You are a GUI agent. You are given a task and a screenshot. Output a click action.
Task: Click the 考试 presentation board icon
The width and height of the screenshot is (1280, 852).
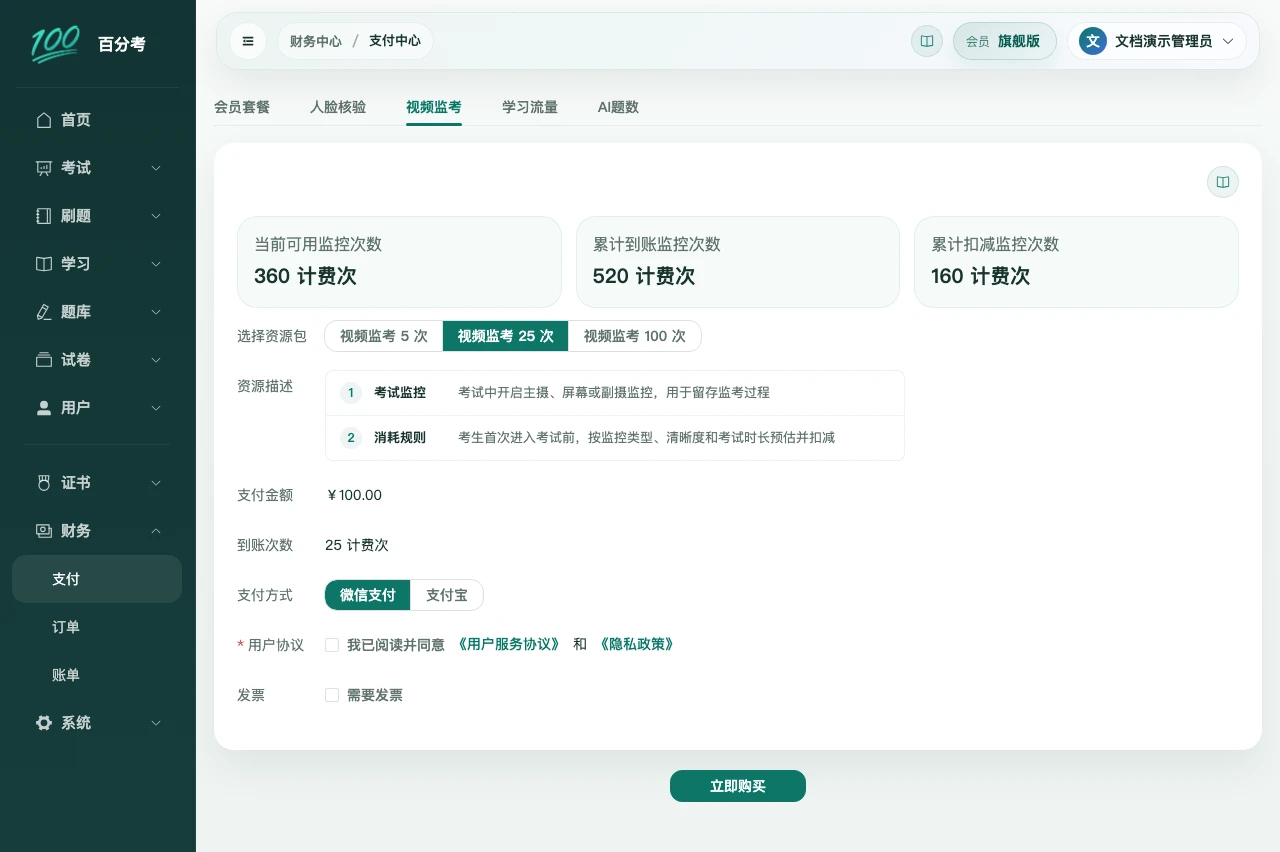(x=43, y=168)
